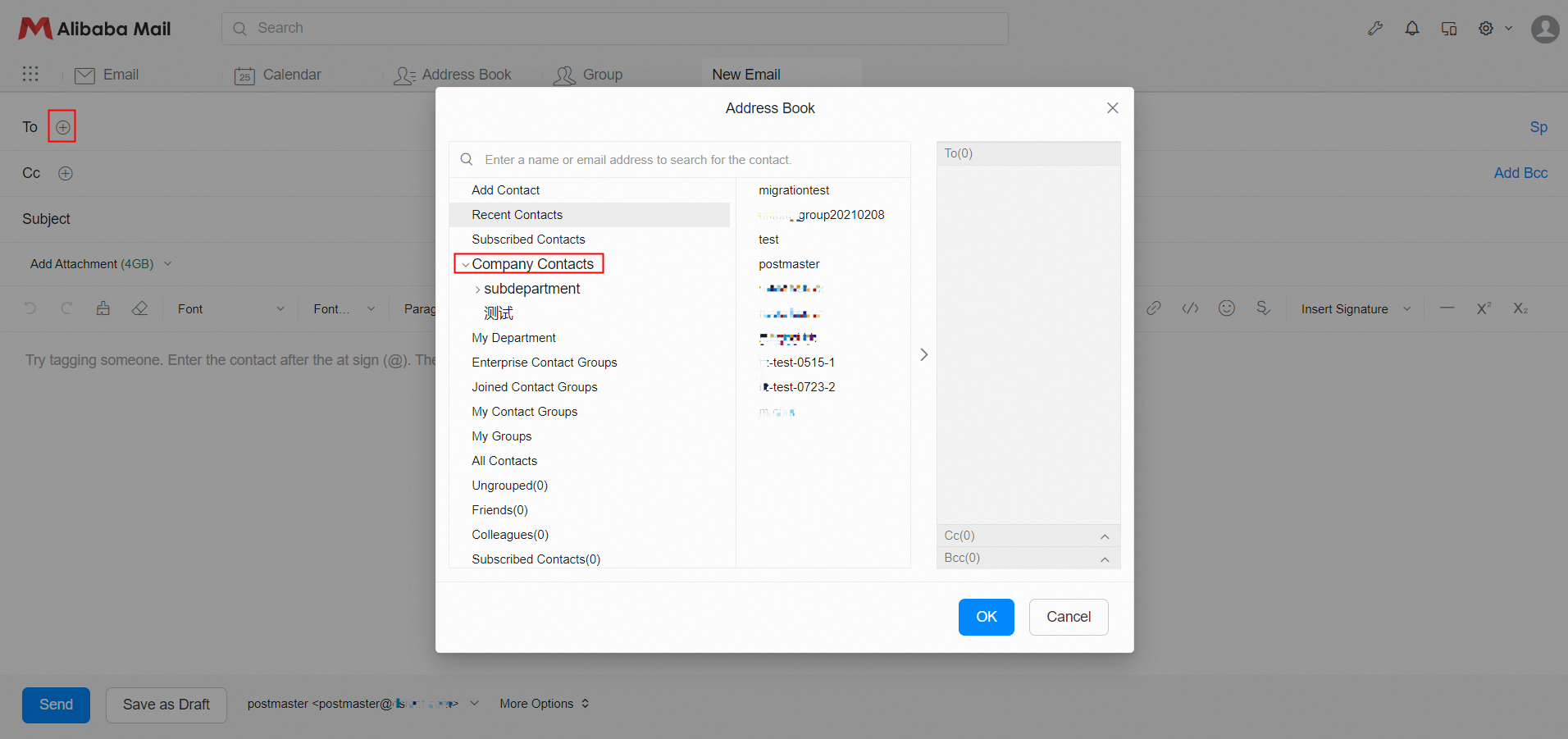The height and width of the screenshot is (739, 1568).
Task: Open the user profile avatar
Action: click(x=1546, y=29)
